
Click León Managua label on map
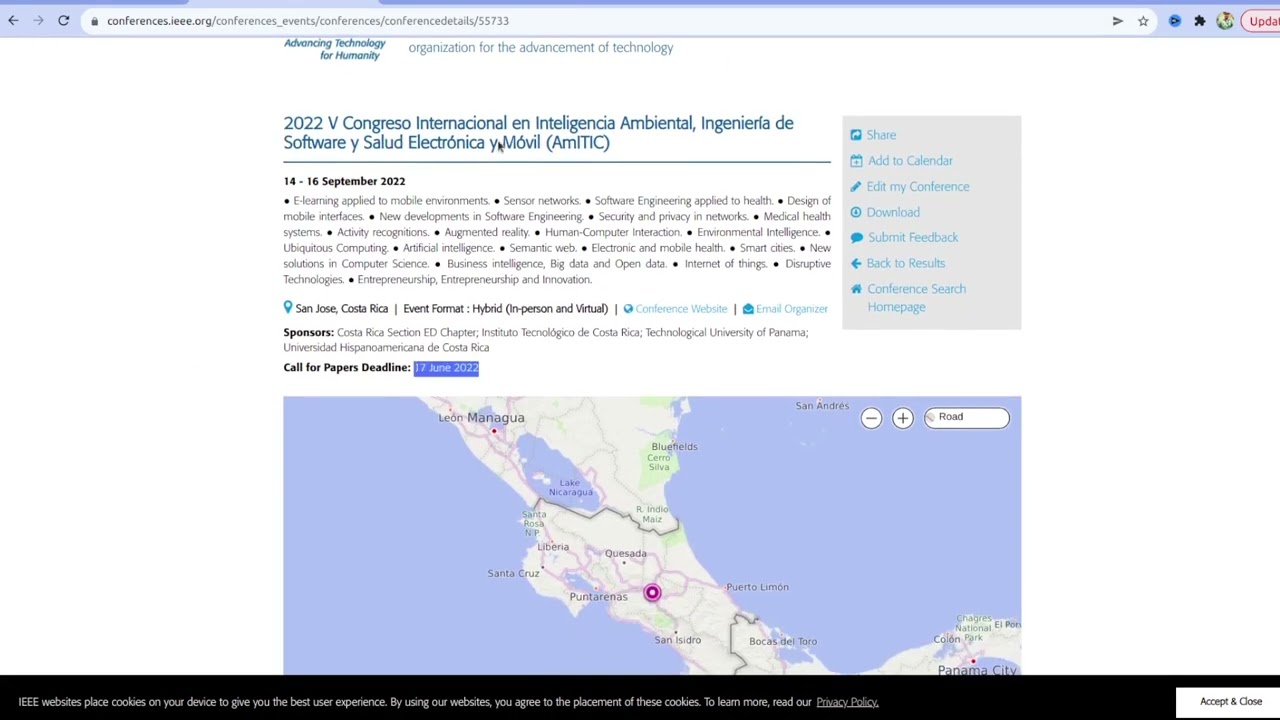coord(481,418)
